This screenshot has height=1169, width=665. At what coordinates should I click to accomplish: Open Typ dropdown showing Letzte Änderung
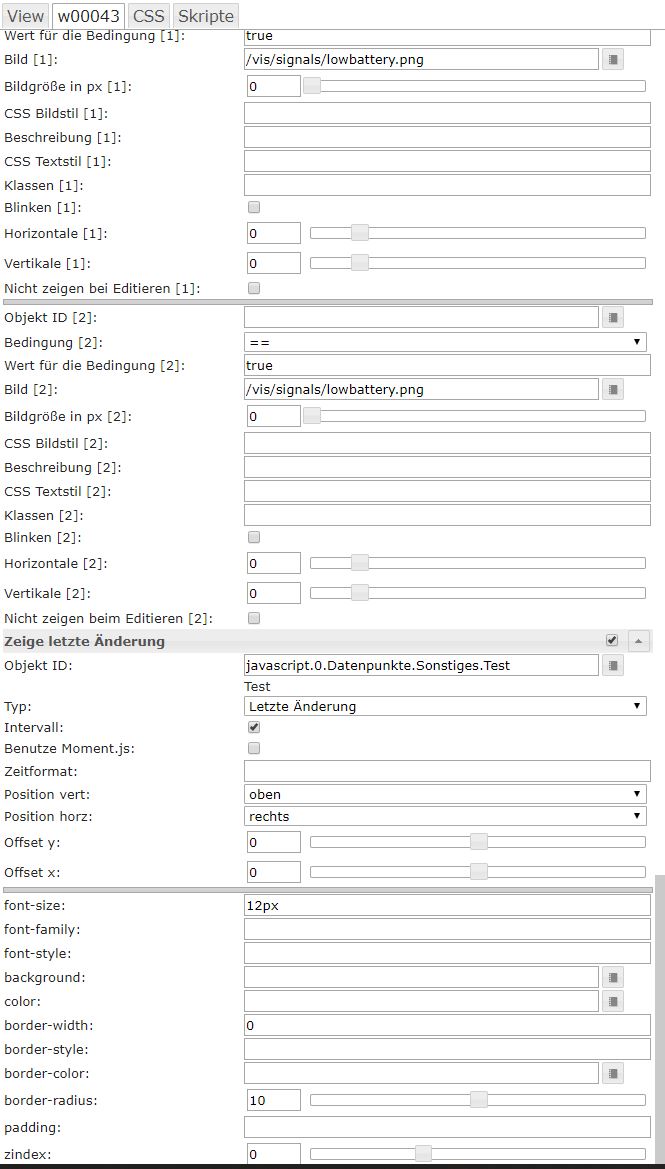(x=446, y=706)
